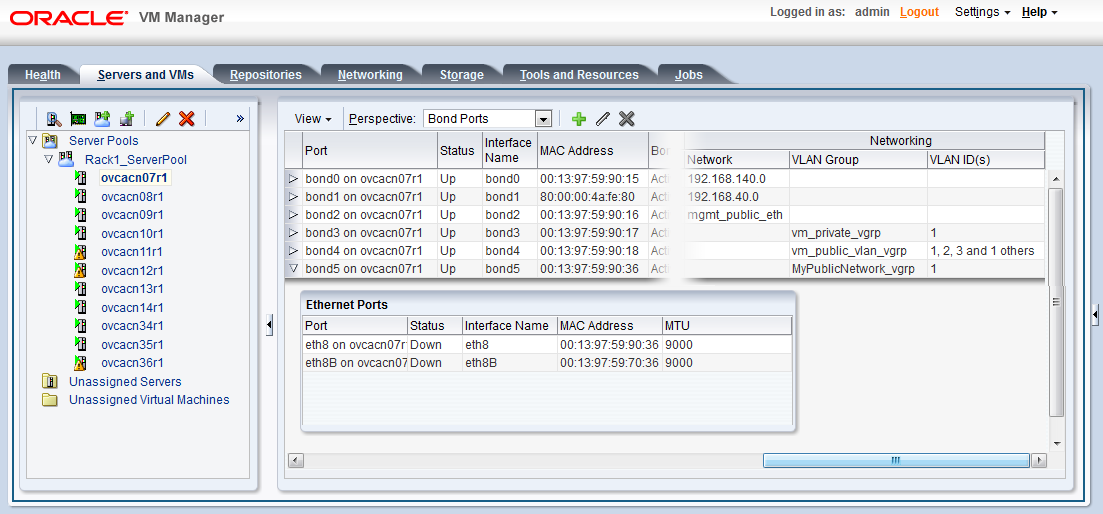1103x514 pixels.
Task: Click the Rack1_ServerPool cloud icon
Action: point(65,159)
